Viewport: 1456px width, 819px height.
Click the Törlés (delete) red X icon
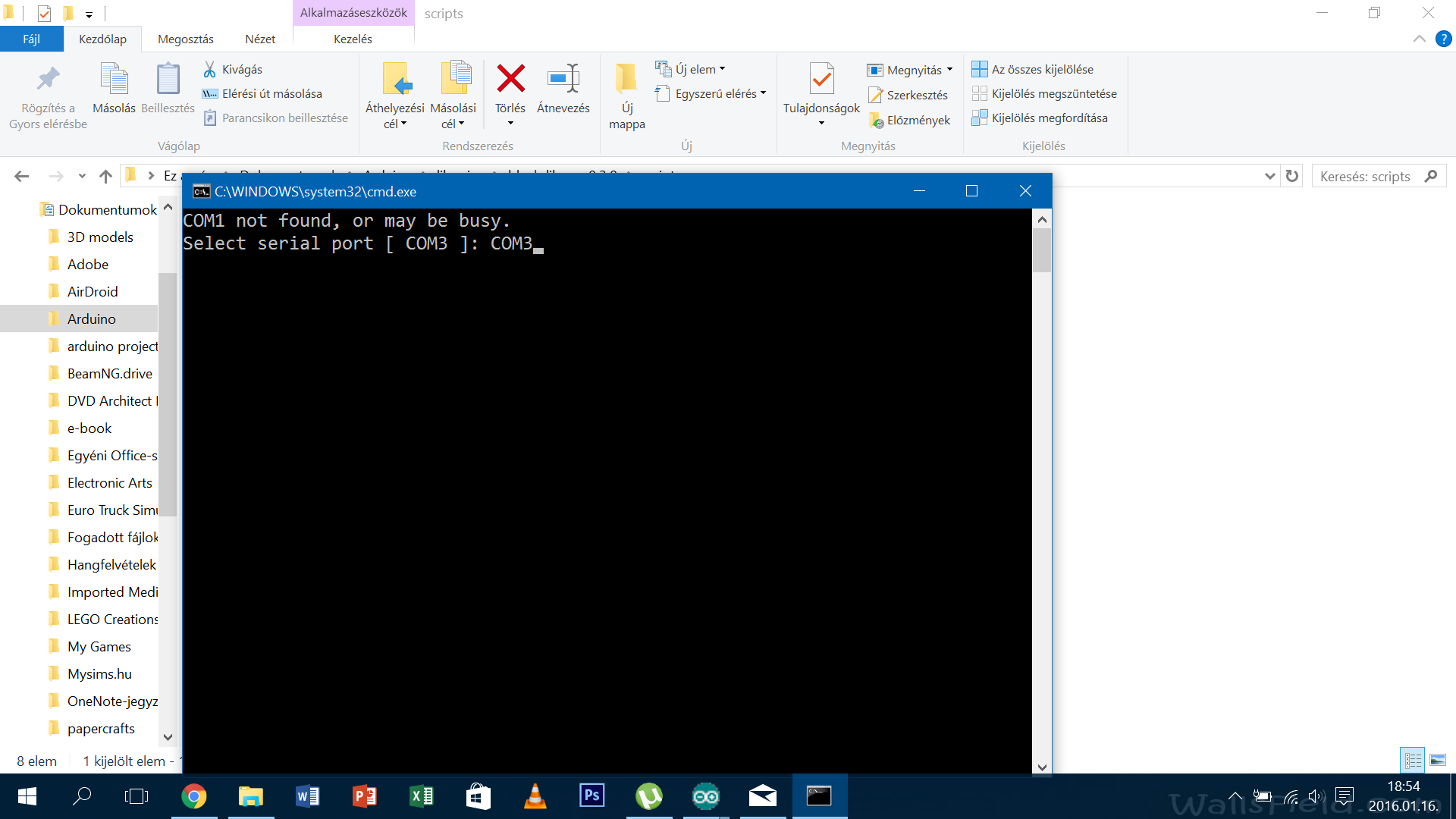tap(510, 79)
